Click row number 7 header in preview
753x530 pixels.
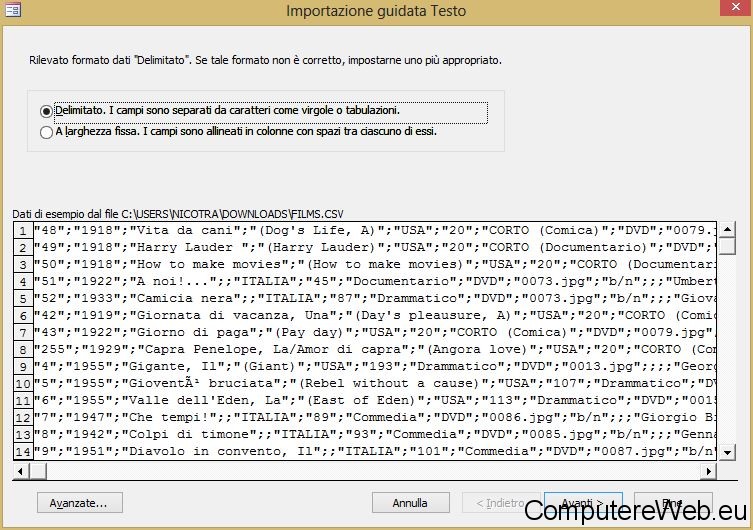[23, 333]
